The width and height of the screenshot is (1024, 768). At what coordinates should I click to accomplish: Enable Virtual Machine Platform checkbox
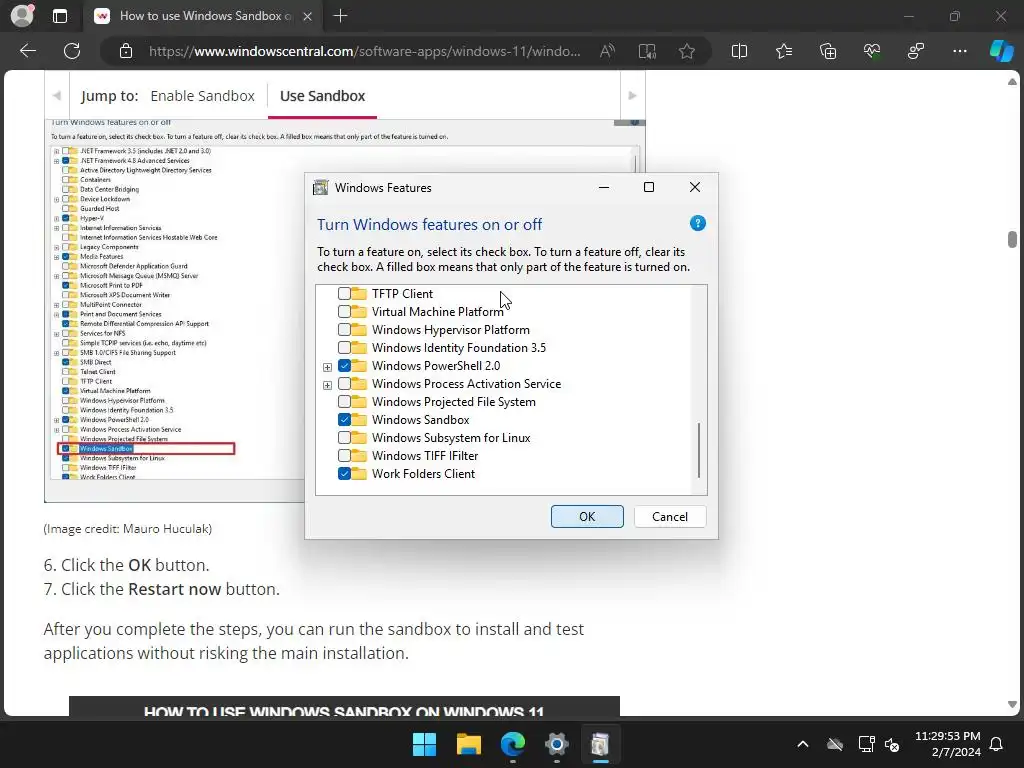point(344,312)
